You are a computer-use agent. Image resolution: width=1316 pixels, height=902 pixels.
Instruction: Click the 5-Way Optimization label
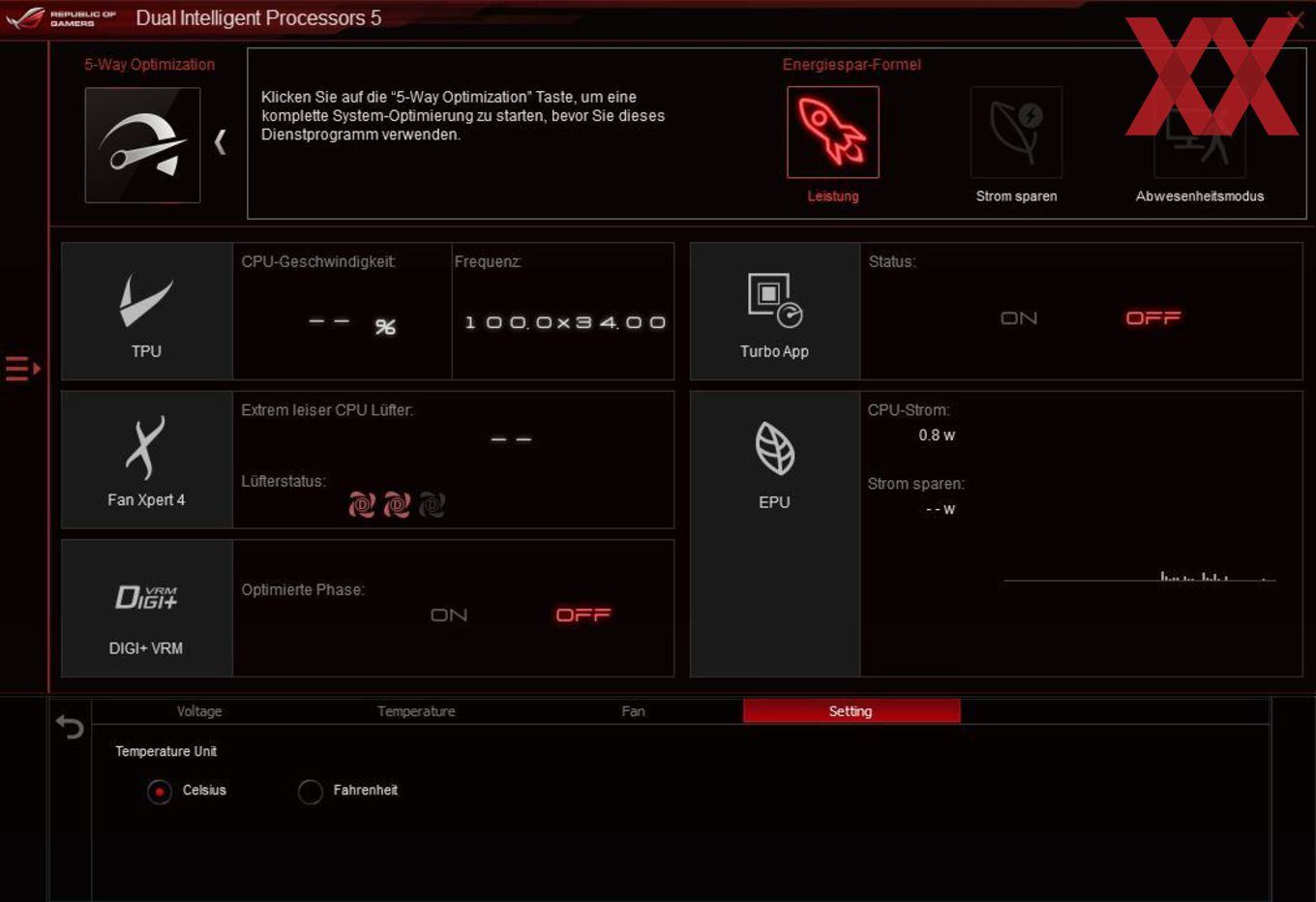point(149,65)
